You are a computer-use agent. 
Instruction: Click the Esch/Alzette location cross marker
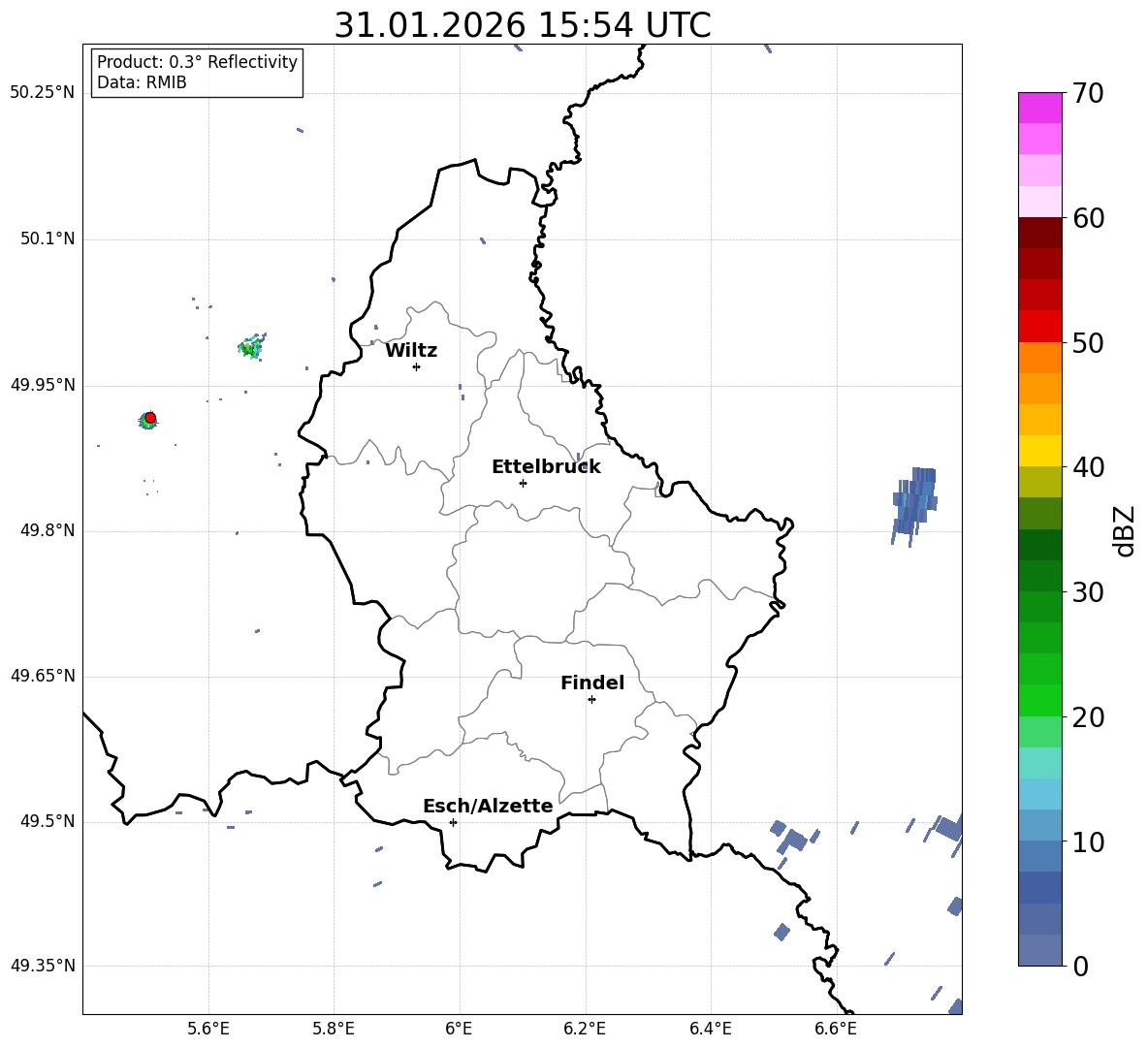453,822
